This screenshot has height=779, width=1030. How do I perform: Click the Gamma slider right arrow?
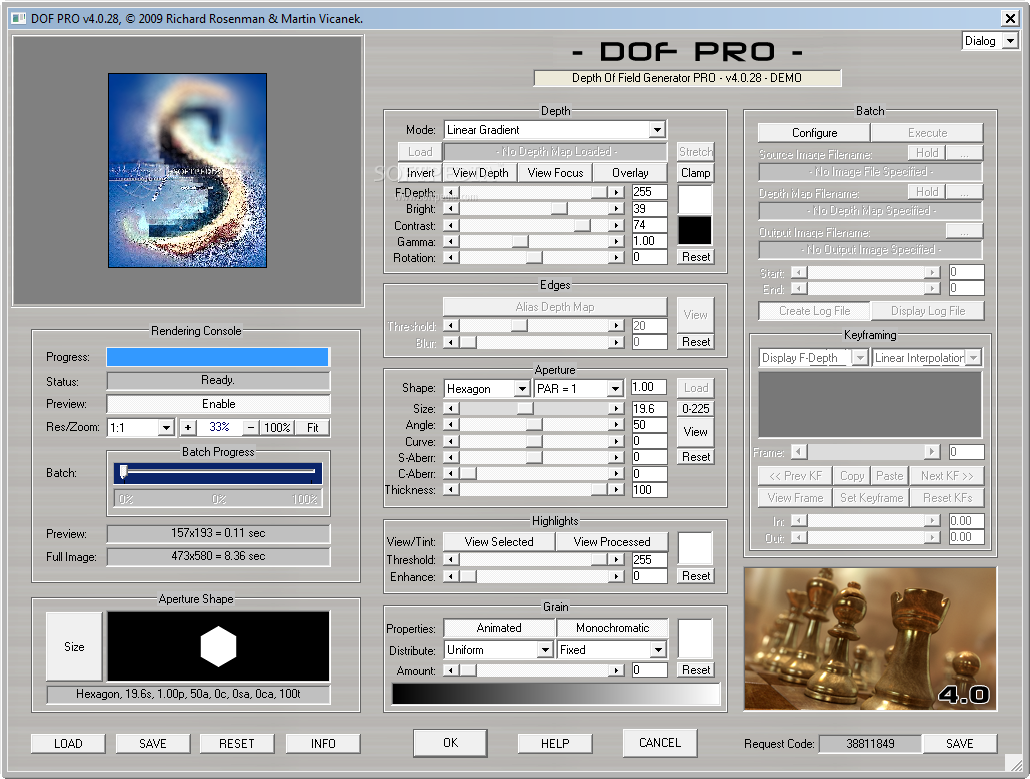click(616, 242)
